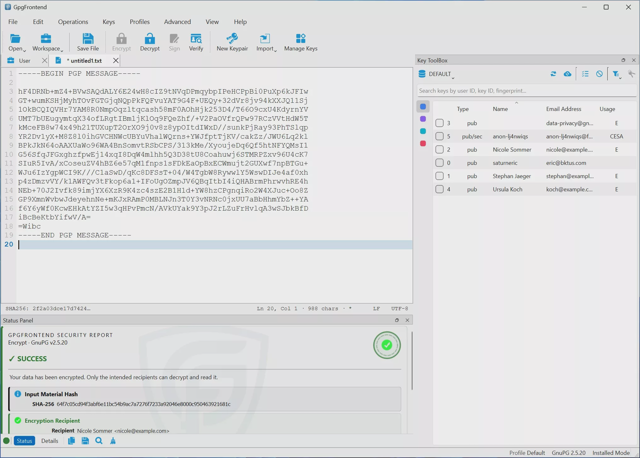Image resolution: width=640 pixels, height=458 pixels.
Task: Open the Keys menu
Action: coord(109,22)
